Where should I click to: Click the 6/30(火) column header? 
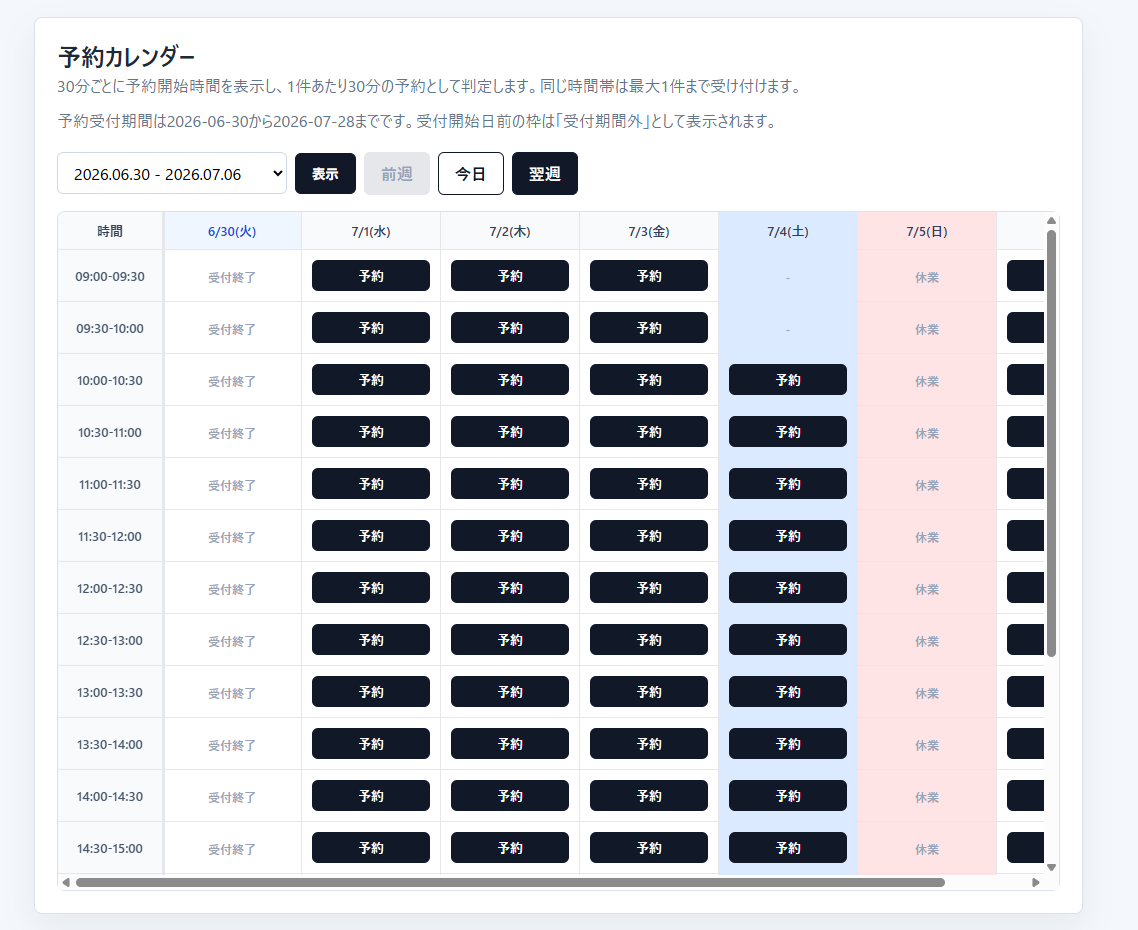pos(232,231)
